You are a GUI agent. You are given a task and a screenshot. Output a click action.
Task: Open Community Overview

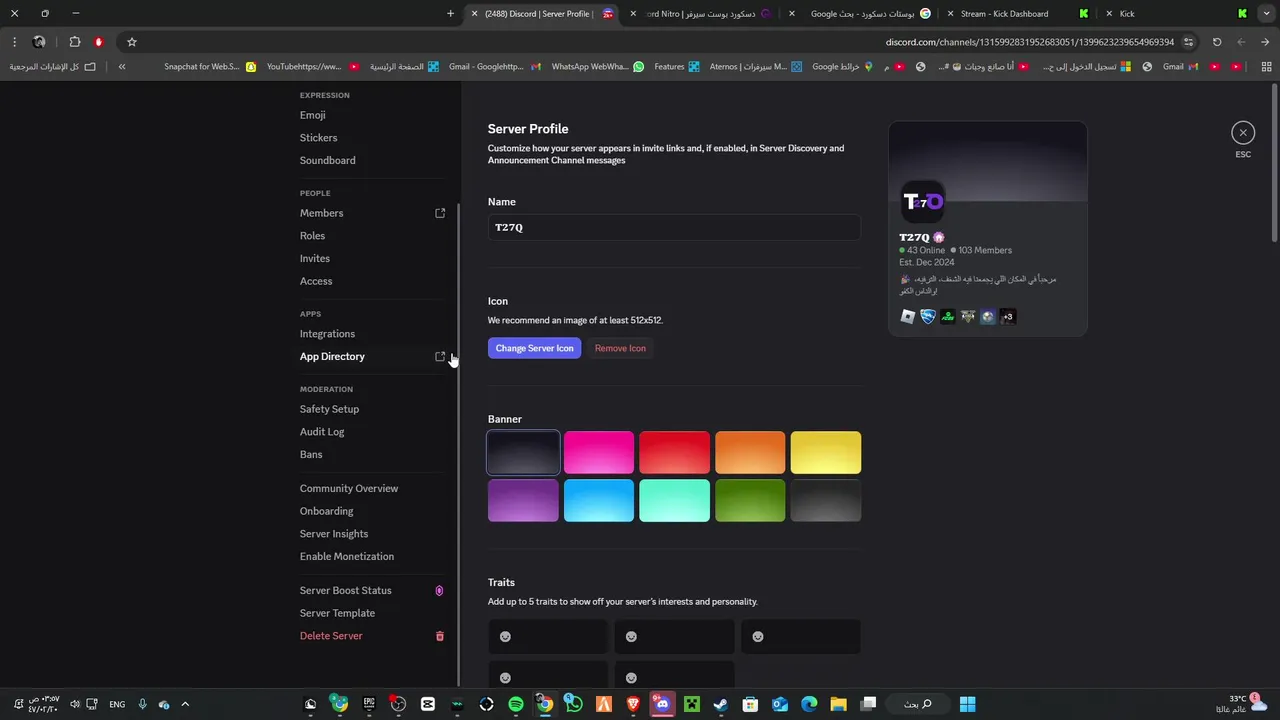click(349, 488)
